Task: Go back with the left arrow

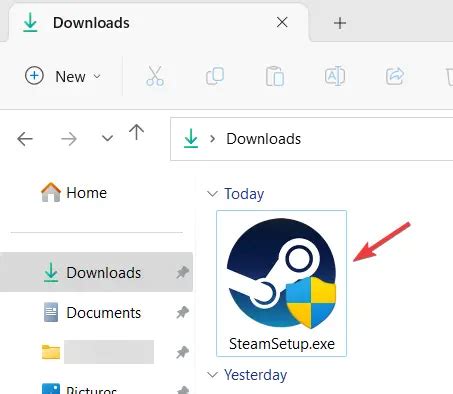Action: (x=25, y=139)
